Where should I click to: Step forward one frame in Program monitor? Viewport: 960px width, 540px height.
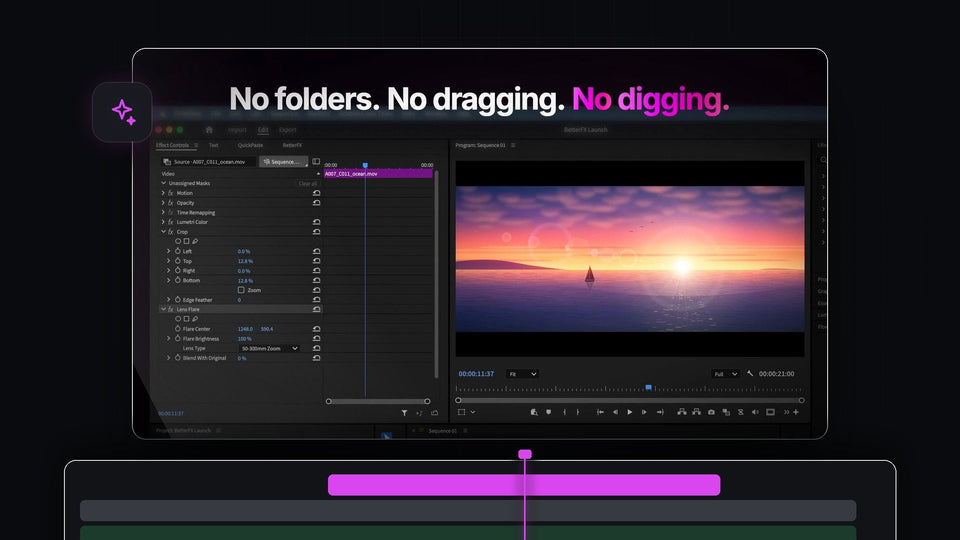(x=644, y=412)
